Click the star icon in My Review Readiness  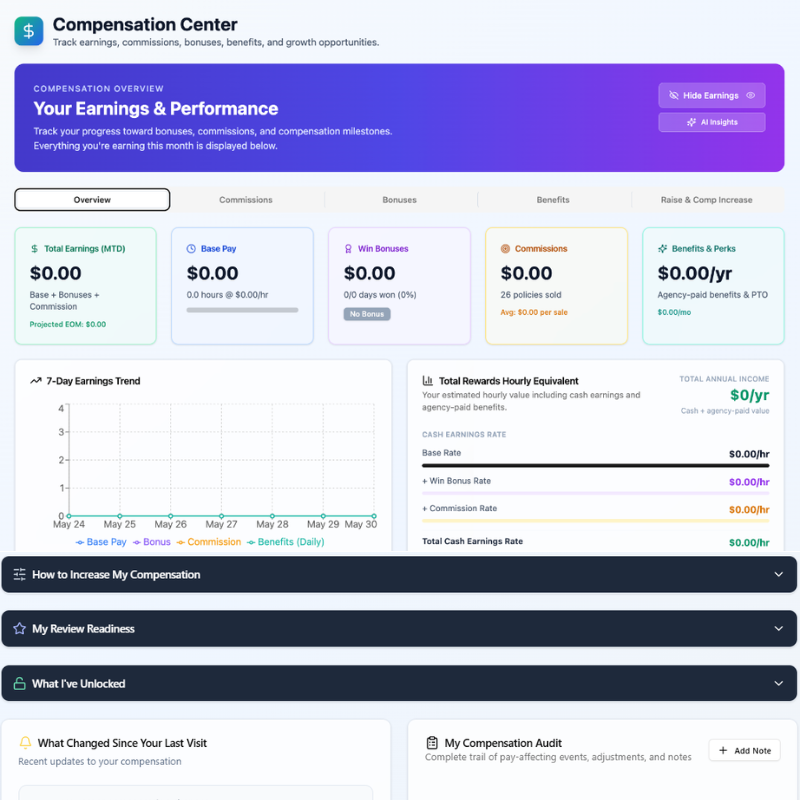[x=19, y=629]
